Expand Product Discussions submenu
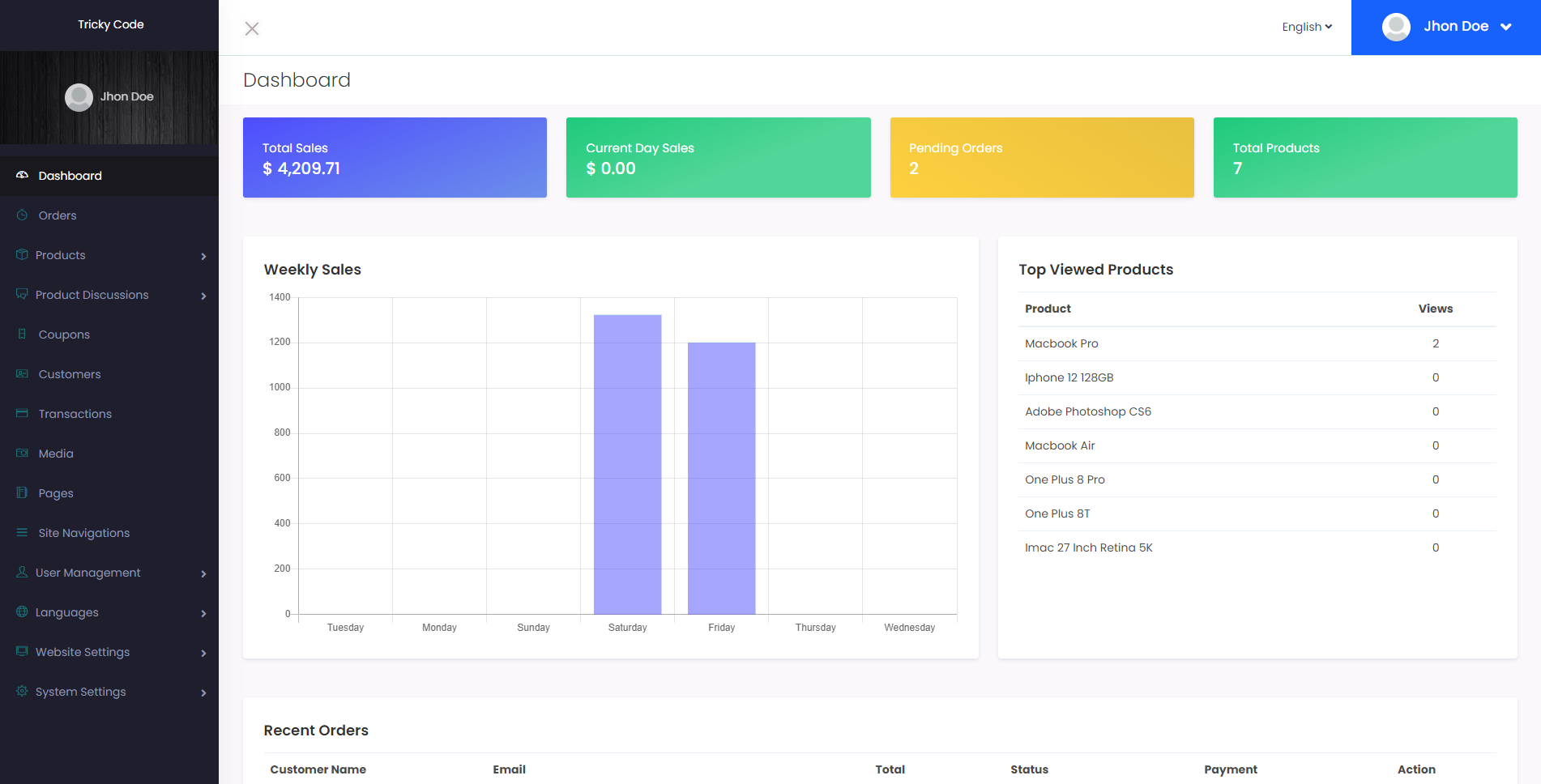 (x=203, y=296)
